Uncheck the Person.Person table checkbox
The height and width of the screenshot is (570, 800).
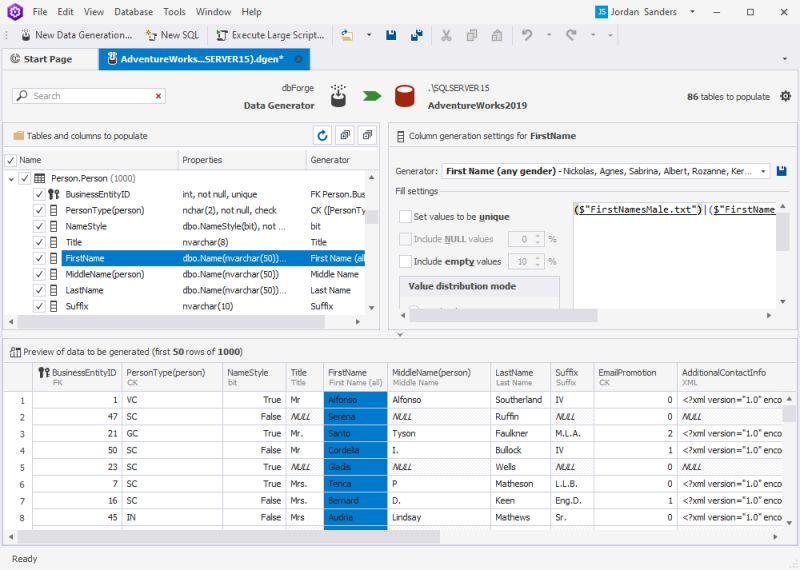[24, 179]
